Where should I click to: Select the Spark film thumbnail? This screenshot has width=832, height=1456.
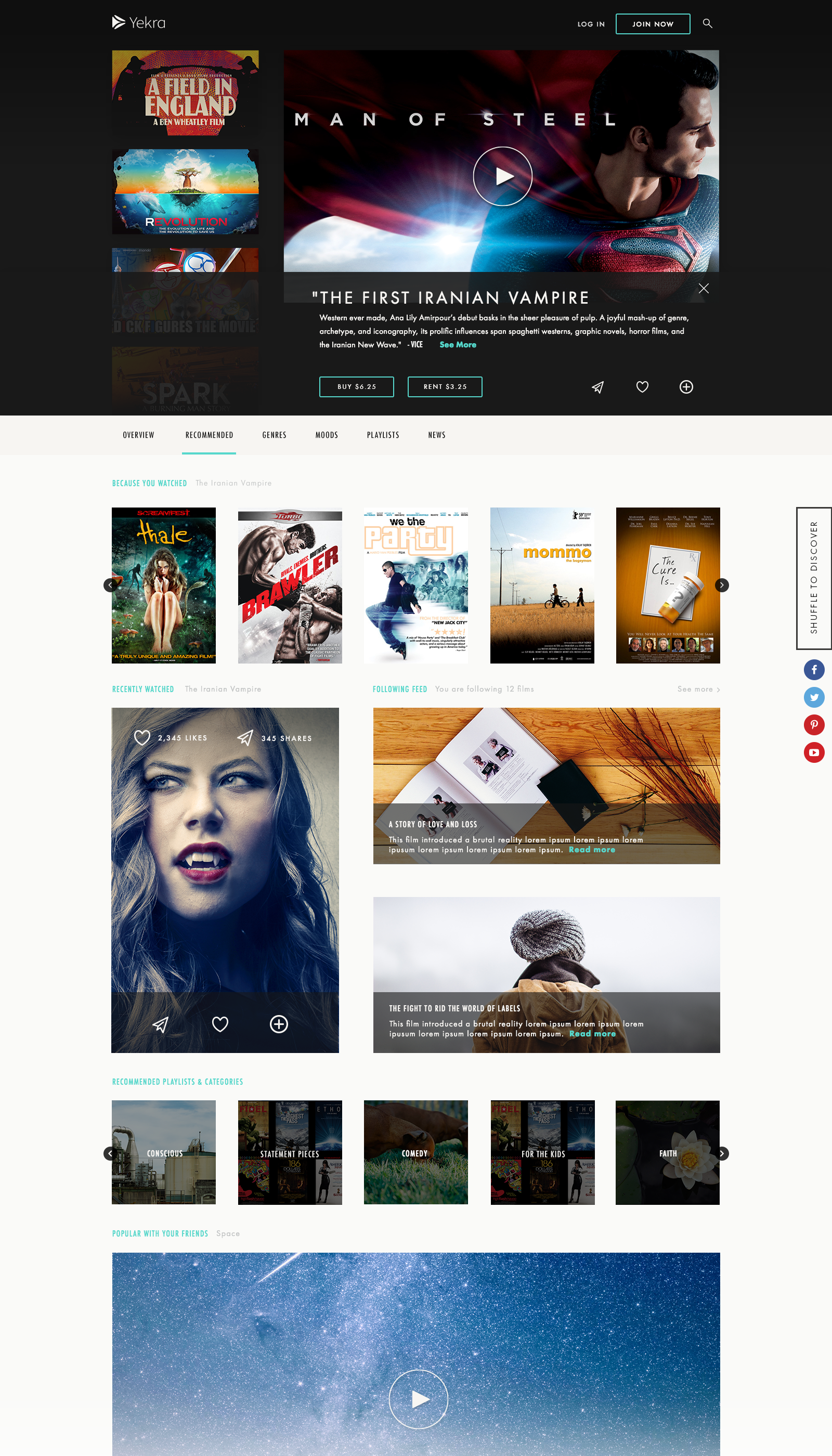click(x=185, y=381)
